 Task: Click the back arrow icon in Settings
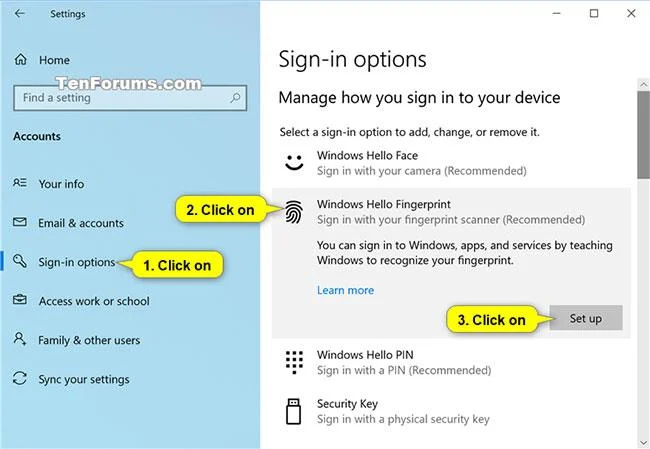tap(19, 13)
